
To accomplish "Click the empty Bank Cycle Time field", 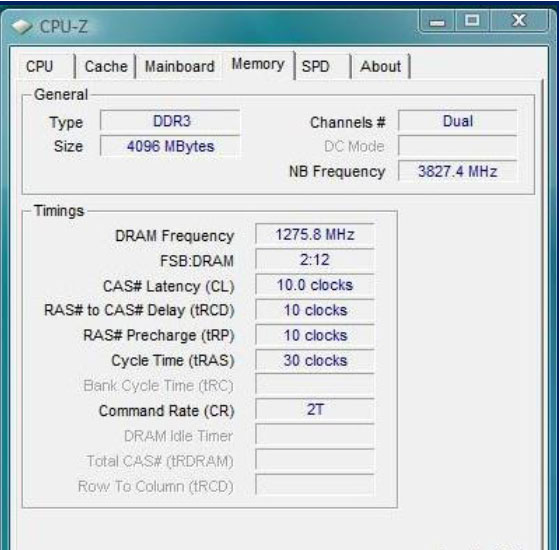I will [x=315, y=385].
